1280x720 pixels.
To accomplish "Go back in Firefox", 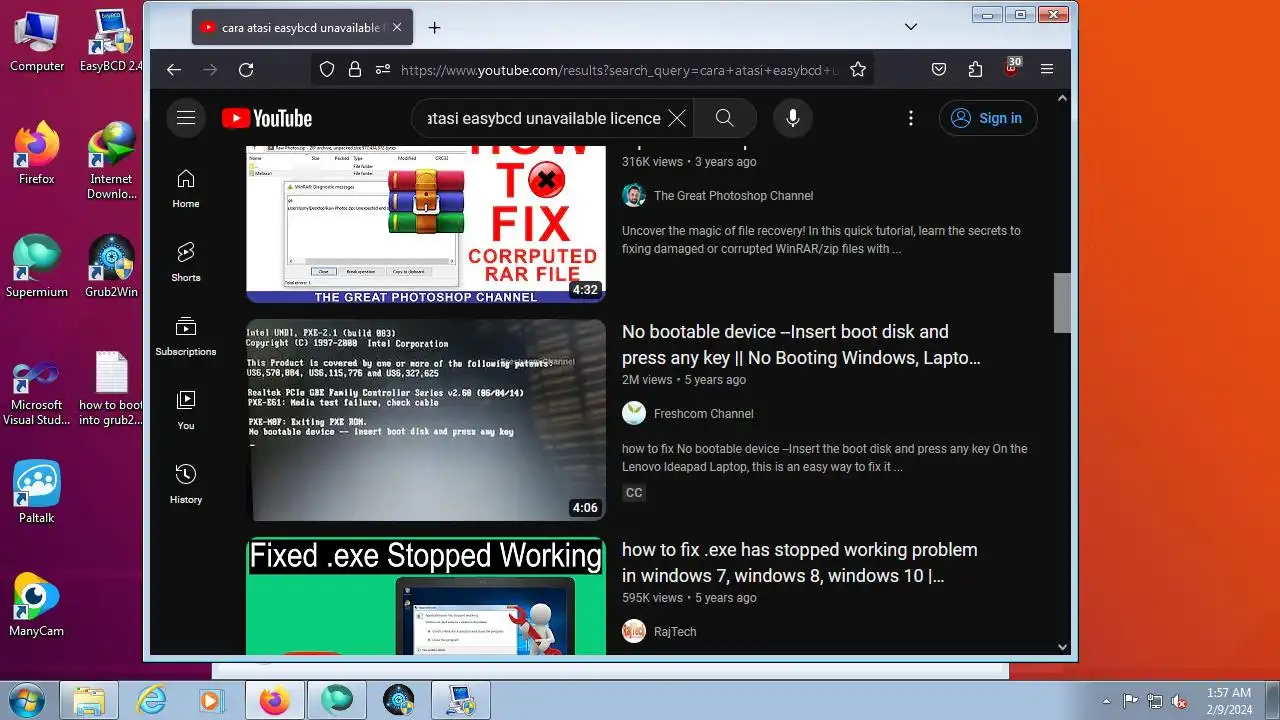I will [174, 69].
